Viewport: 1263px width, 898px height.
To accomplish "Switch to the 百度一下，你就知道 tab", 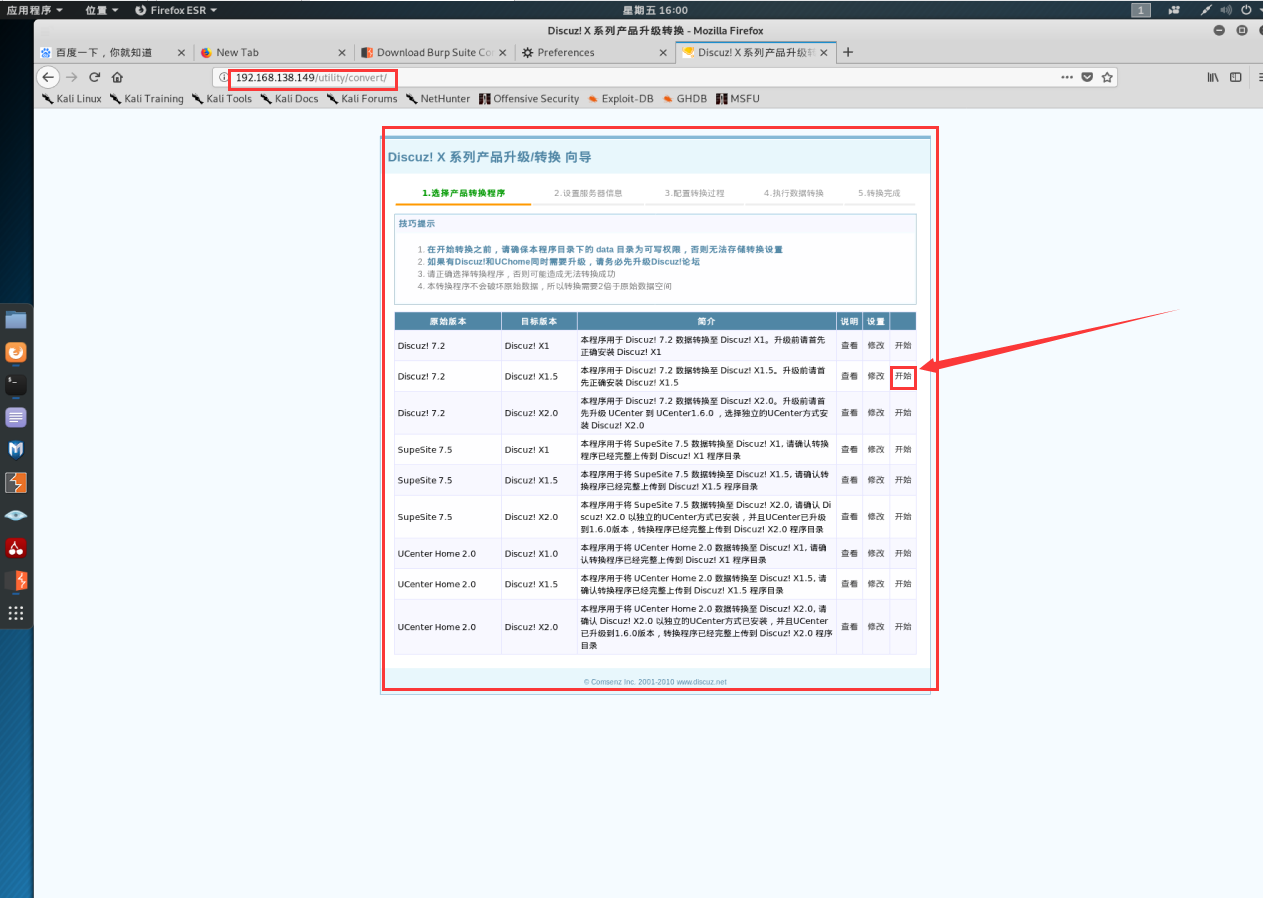I will tap(113, 53).
